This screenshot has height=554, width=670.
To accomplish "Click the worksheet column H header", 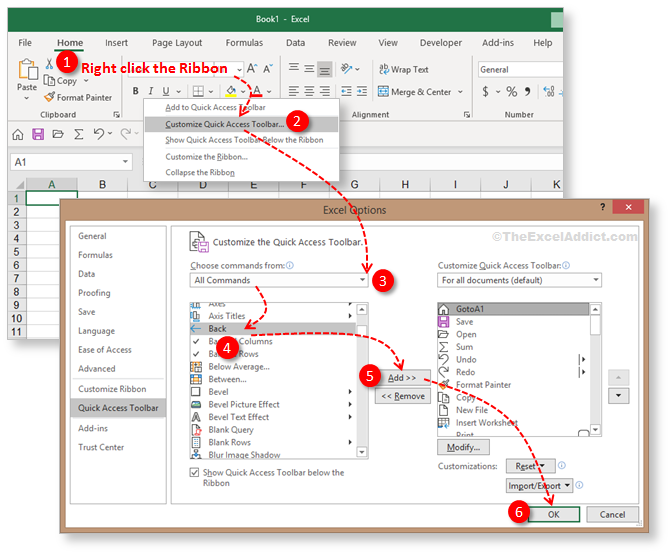I will click(405, 185).
